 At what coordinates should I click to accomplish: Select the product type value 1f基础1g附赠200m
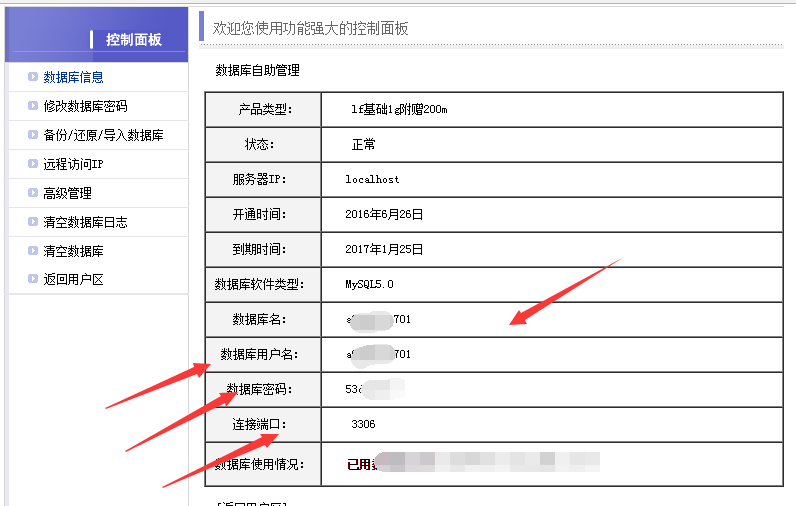[399, 109]
